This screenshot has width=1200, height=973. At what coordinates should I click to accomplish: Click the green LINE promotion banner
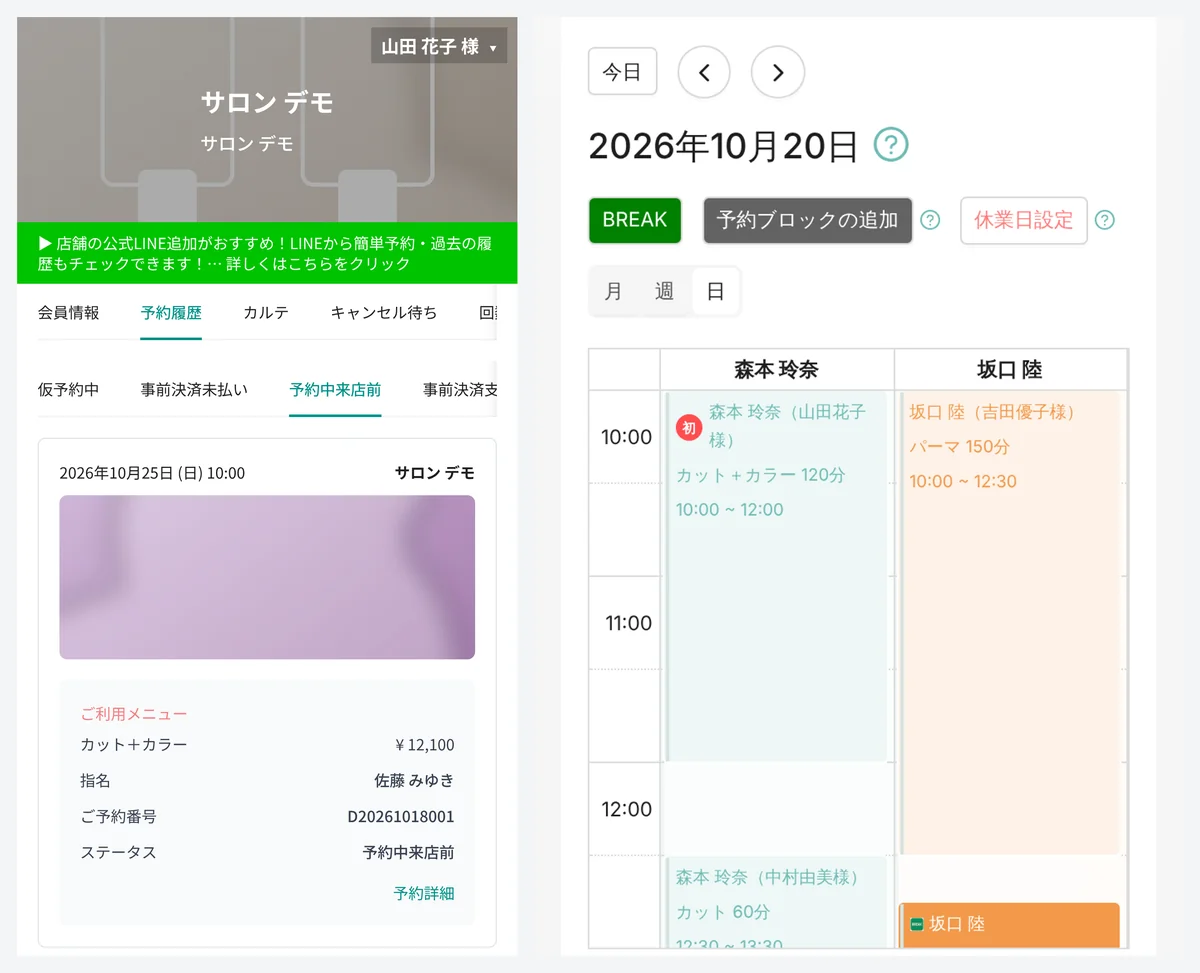[267, 253]
